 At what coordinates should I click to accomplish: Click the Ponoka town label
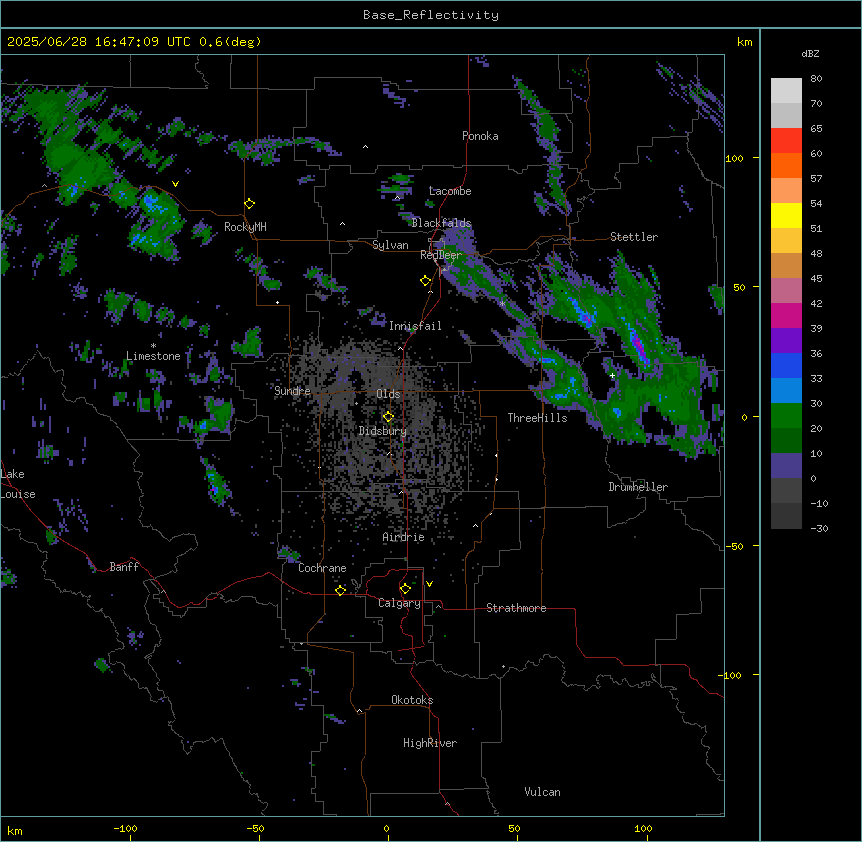480,136
